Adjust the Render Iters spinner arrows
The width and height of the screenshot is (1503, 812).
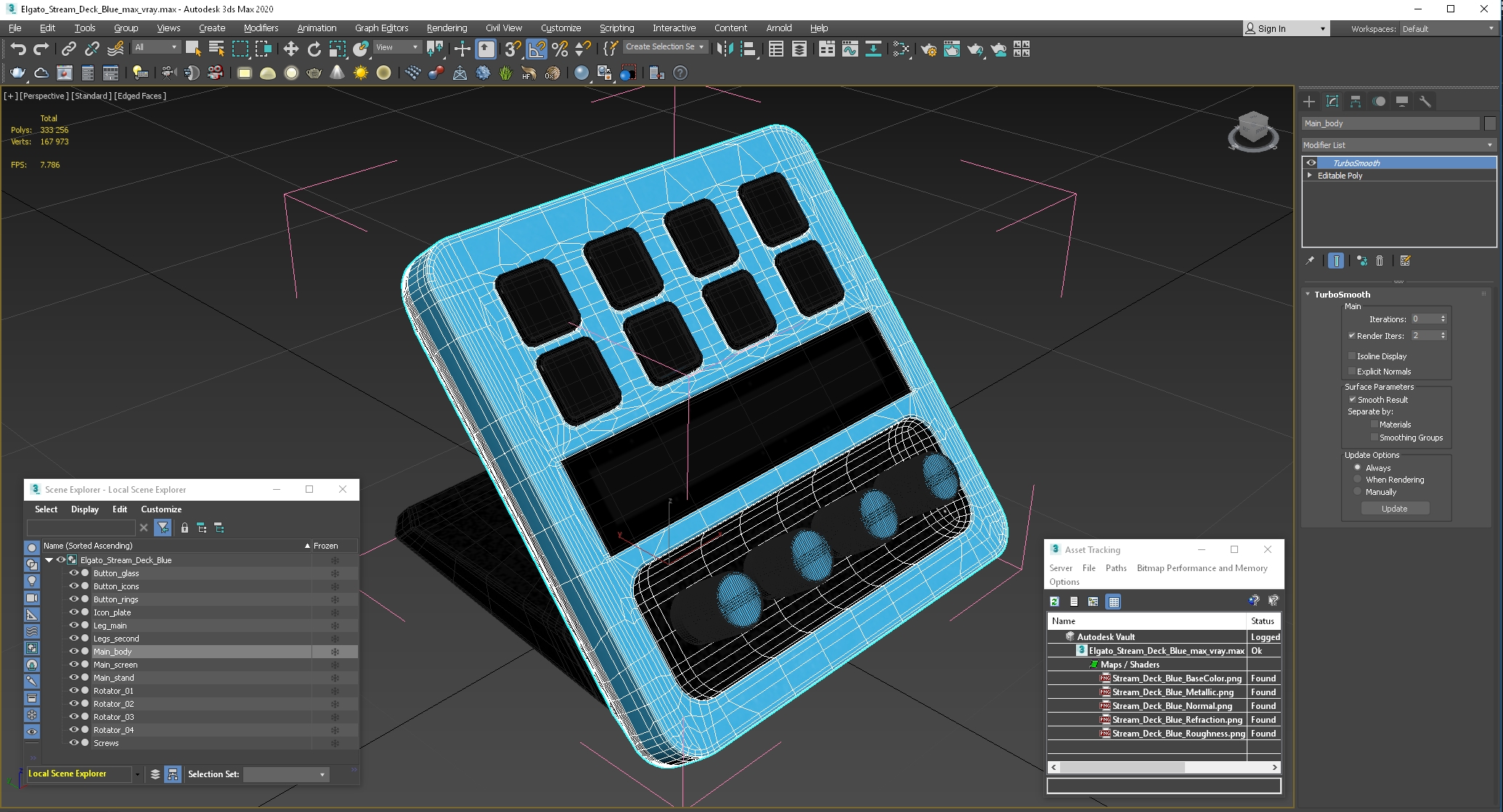(1443, 335)
